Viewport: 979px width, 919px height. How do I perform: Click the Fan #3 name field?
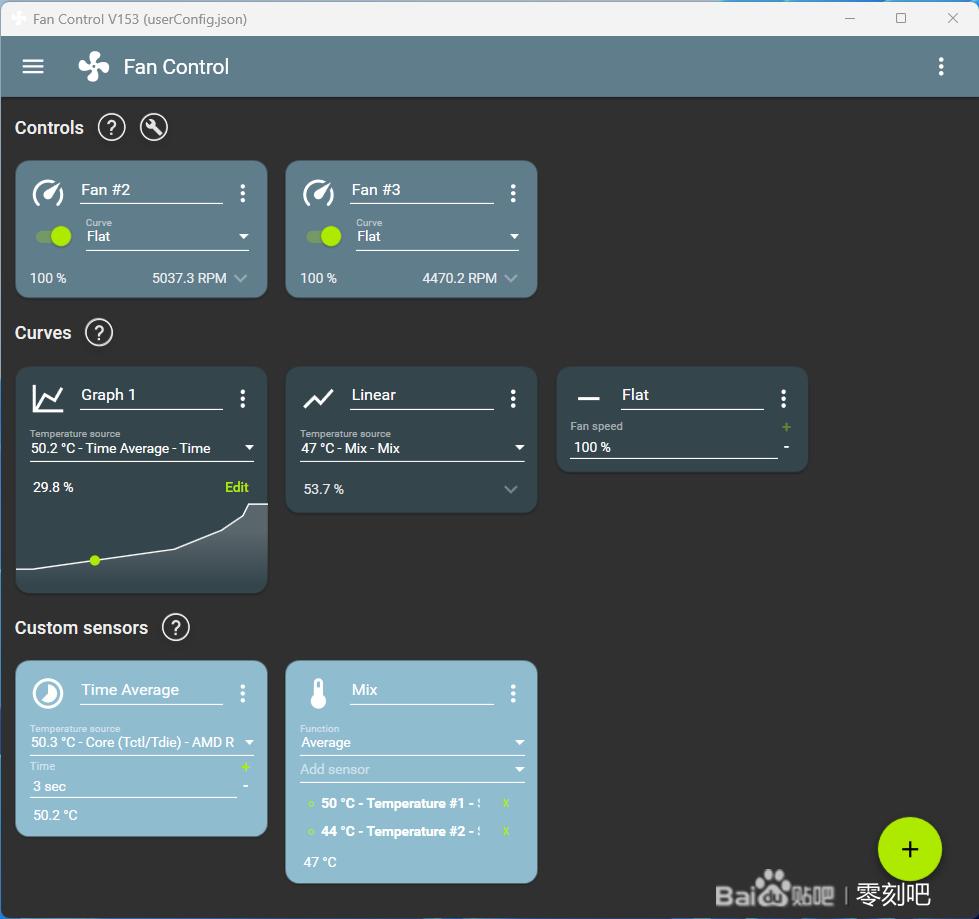[422, 190]
